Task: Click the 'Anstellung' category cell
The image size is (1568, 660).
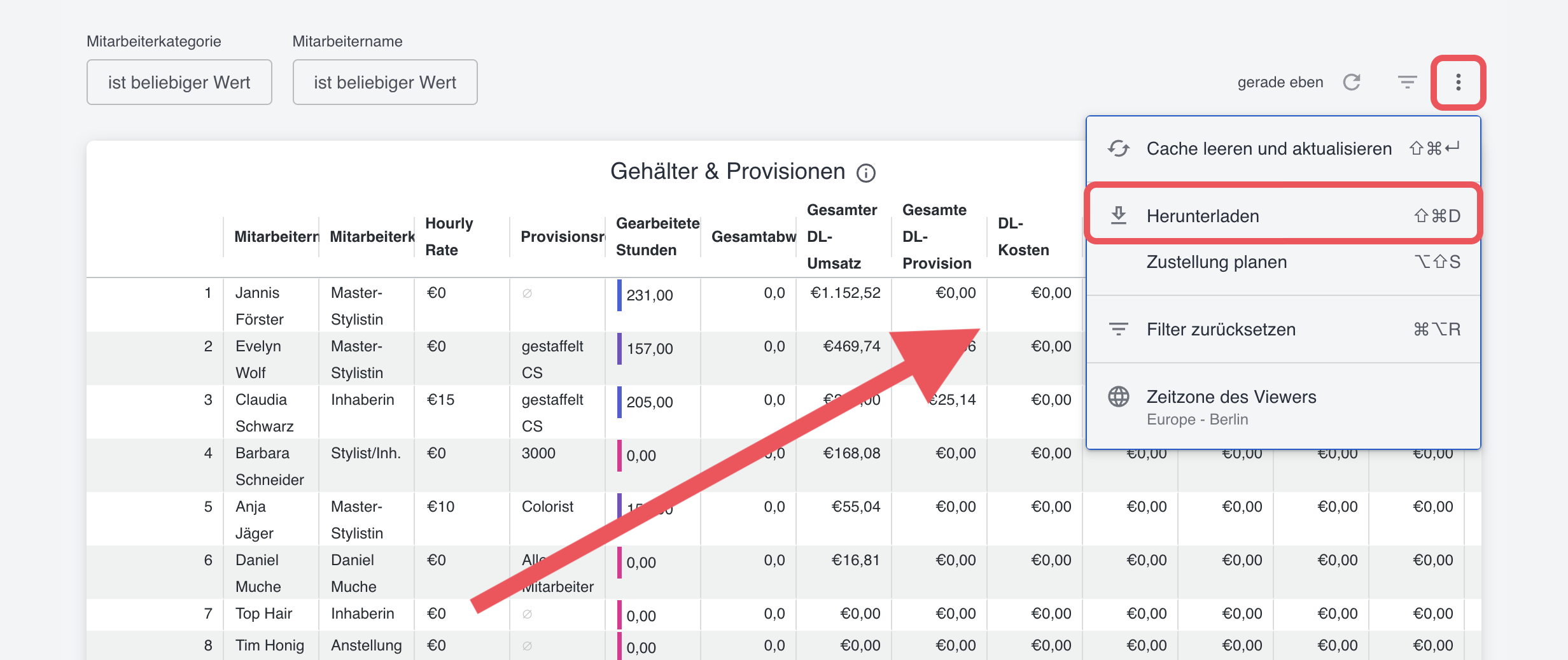Action: [x=367, y=645]
